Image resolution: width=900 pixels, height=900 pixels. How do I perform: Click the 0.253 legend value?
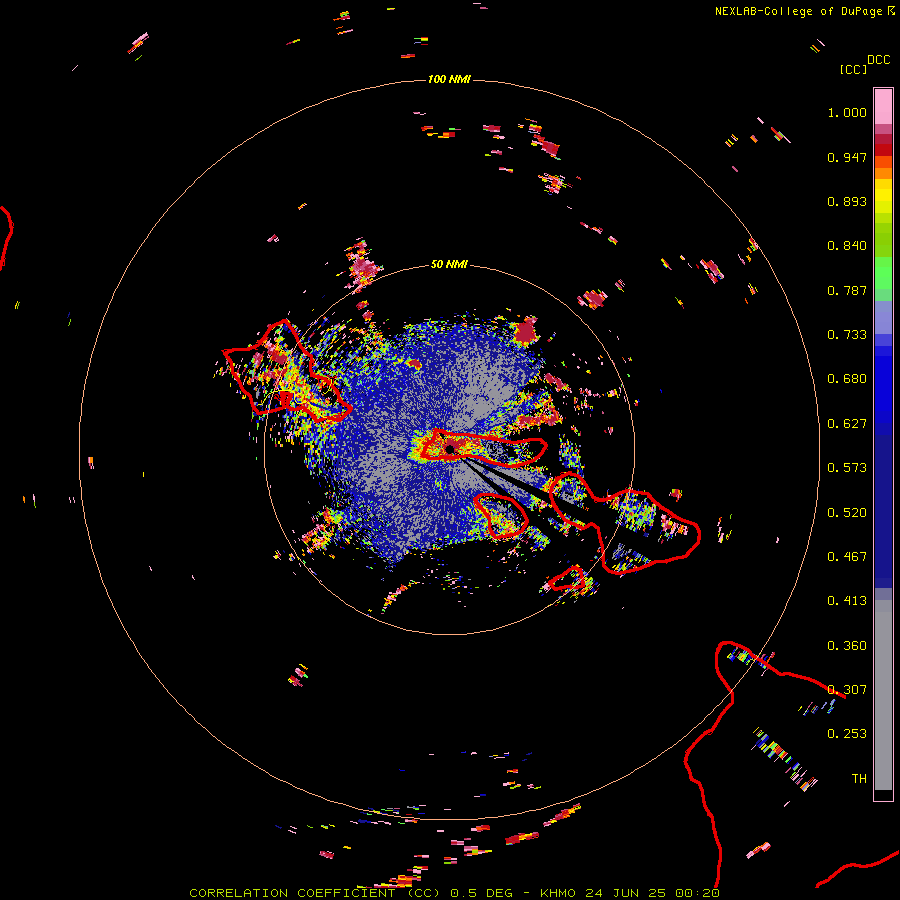point(847,734)
